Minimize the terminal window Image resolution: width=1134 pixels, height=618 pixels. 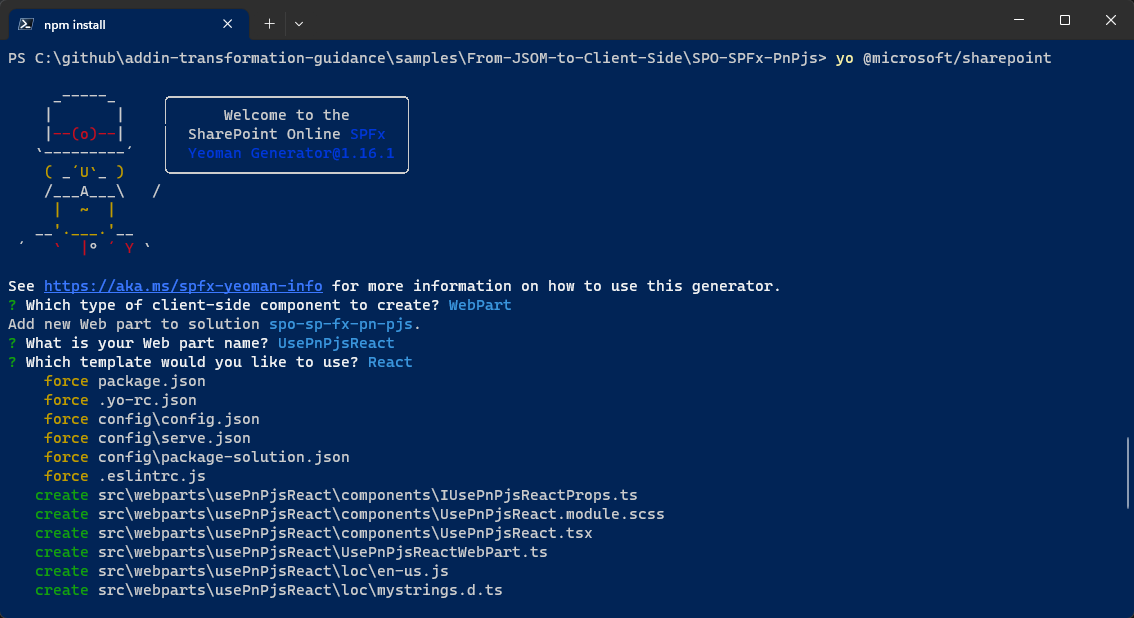pos(1019,20)
